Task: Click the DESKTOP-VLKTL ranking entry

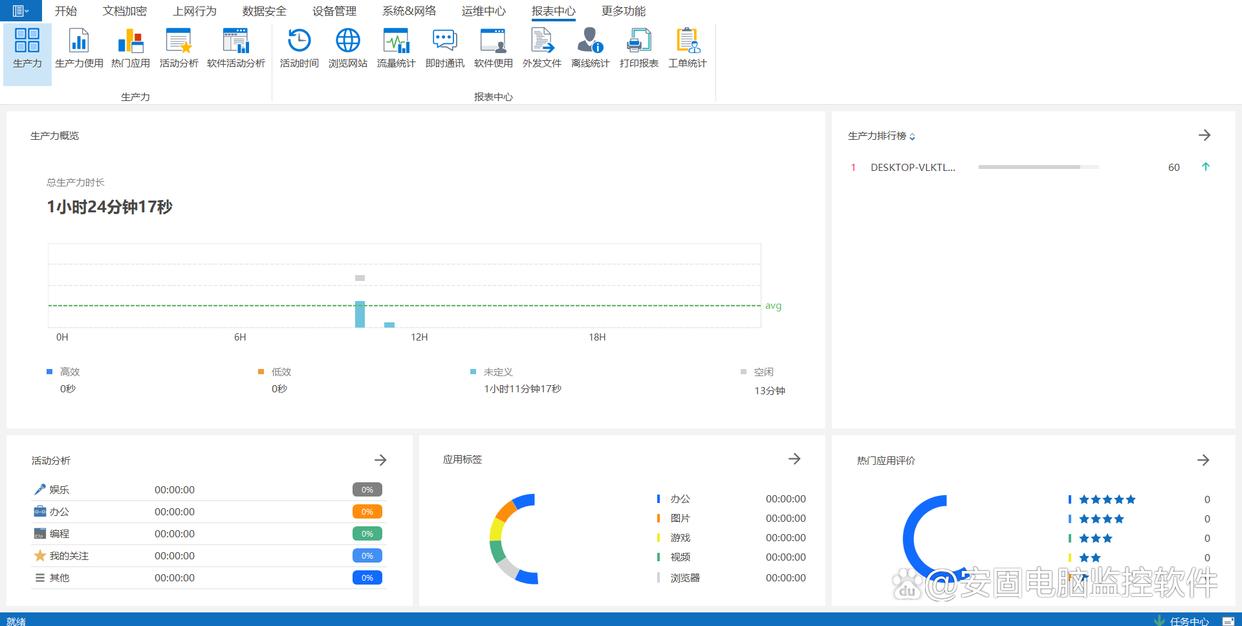Action: (x=912, y=167)
